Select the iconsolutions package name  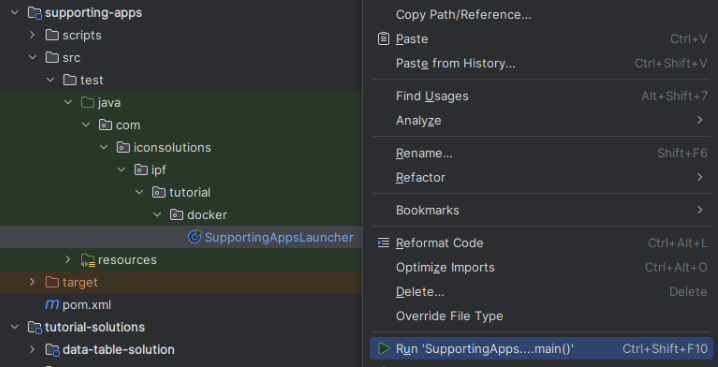pos(172,148)
